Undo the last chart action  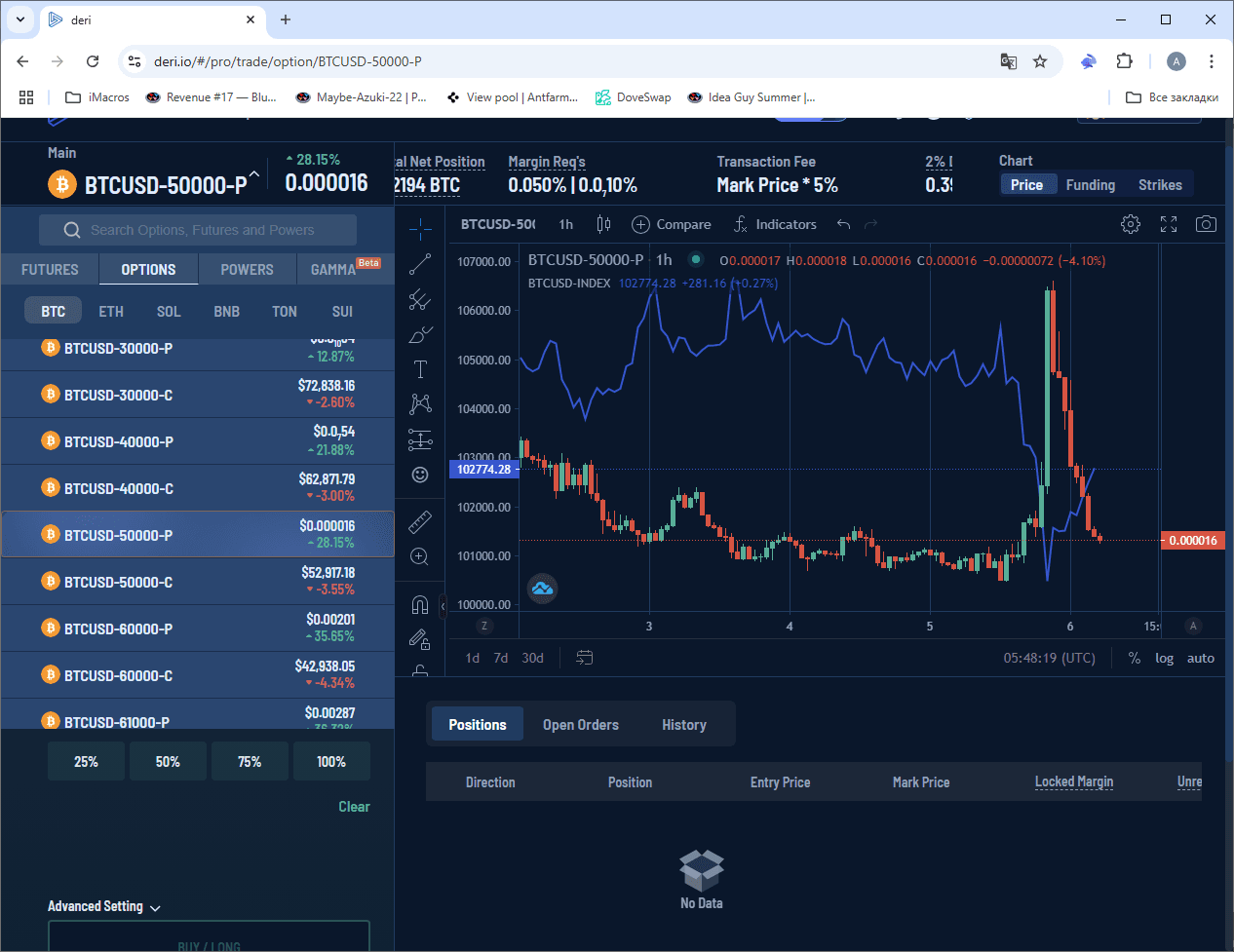(843, 224)
